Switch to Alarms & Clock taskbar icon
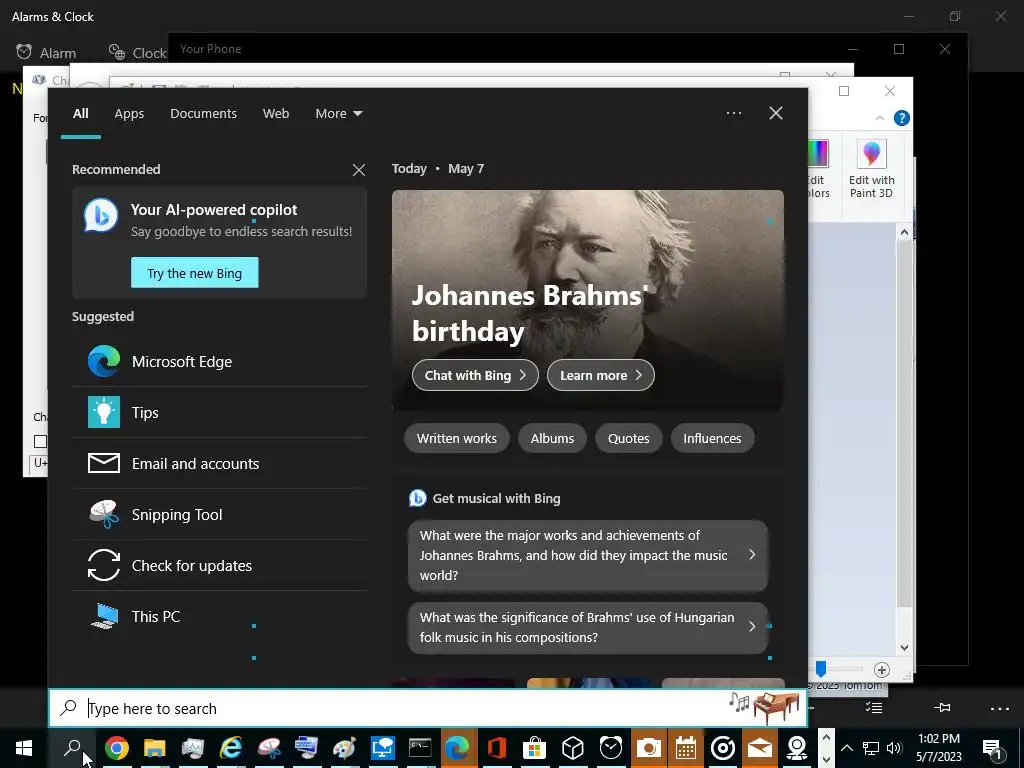 tap(611, 748)
